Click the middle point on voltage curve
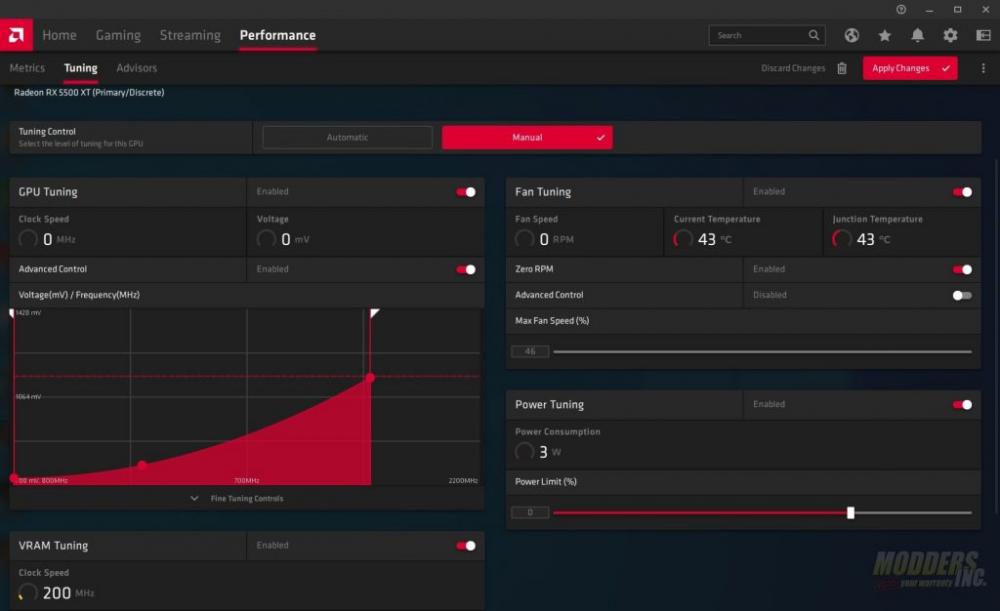The image size is (1000, 611). click(x=142, y=465)
